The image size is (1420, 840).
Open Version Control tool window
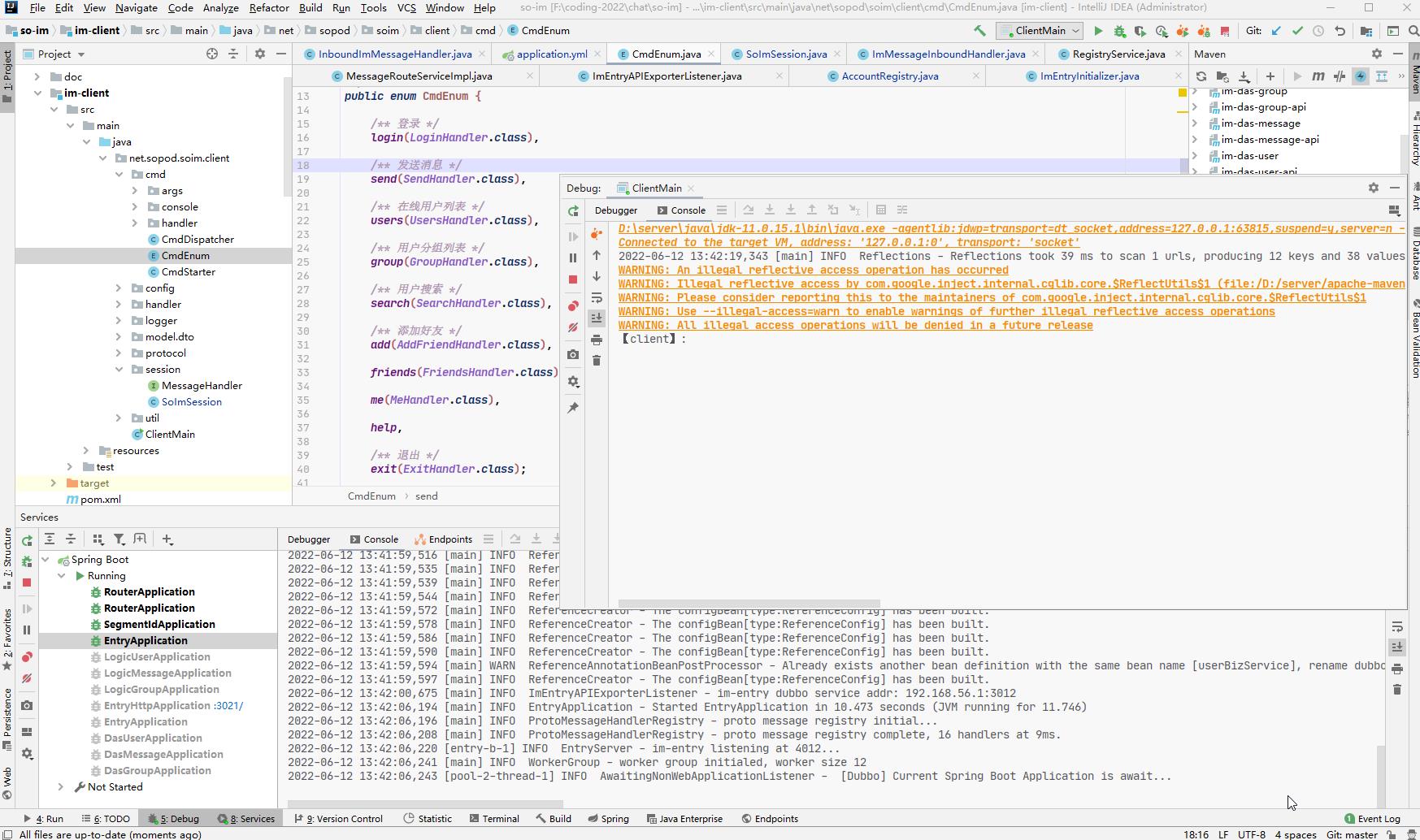click(338, 818)
